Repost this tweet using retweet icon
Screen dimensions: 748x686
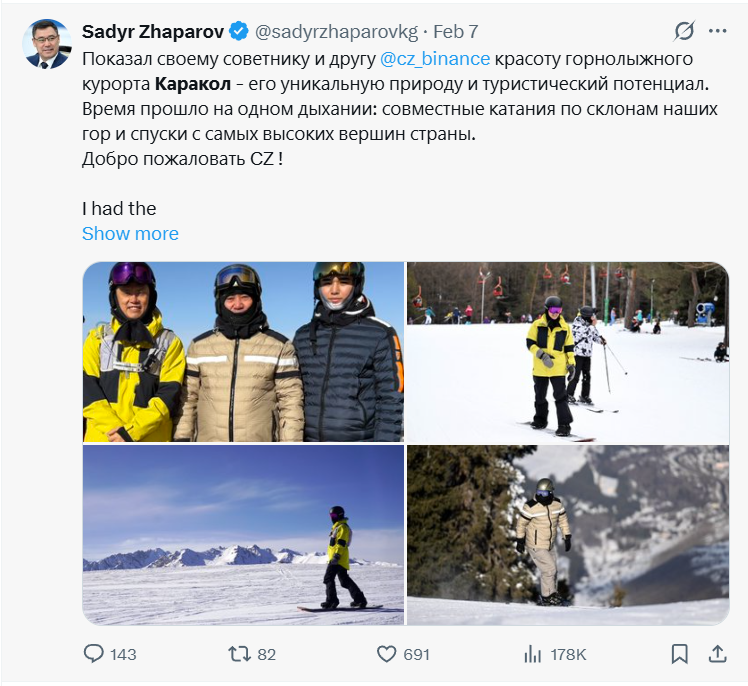[240, 654]
